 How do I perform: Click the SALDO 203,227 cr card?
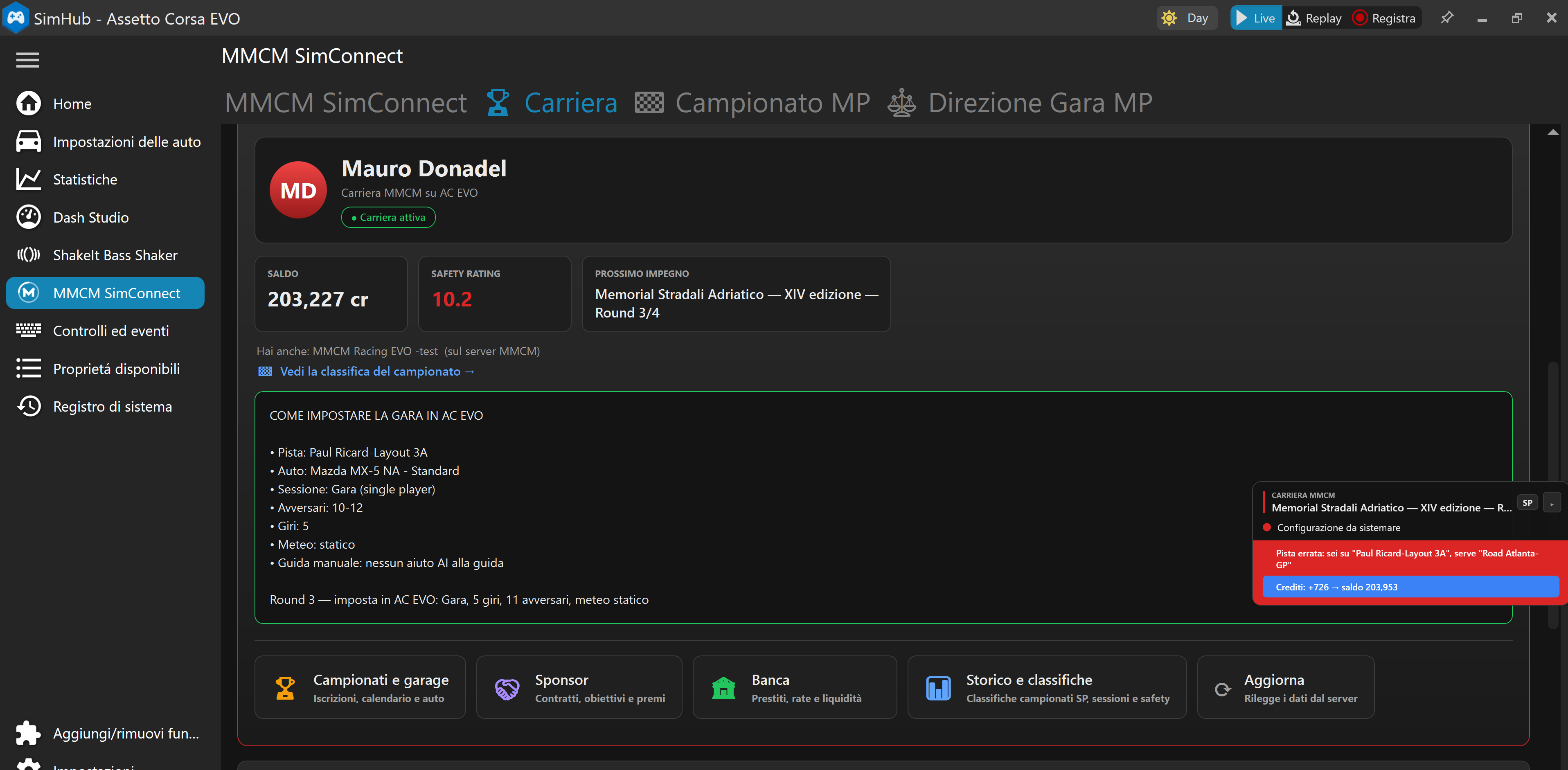coord(331,293)
